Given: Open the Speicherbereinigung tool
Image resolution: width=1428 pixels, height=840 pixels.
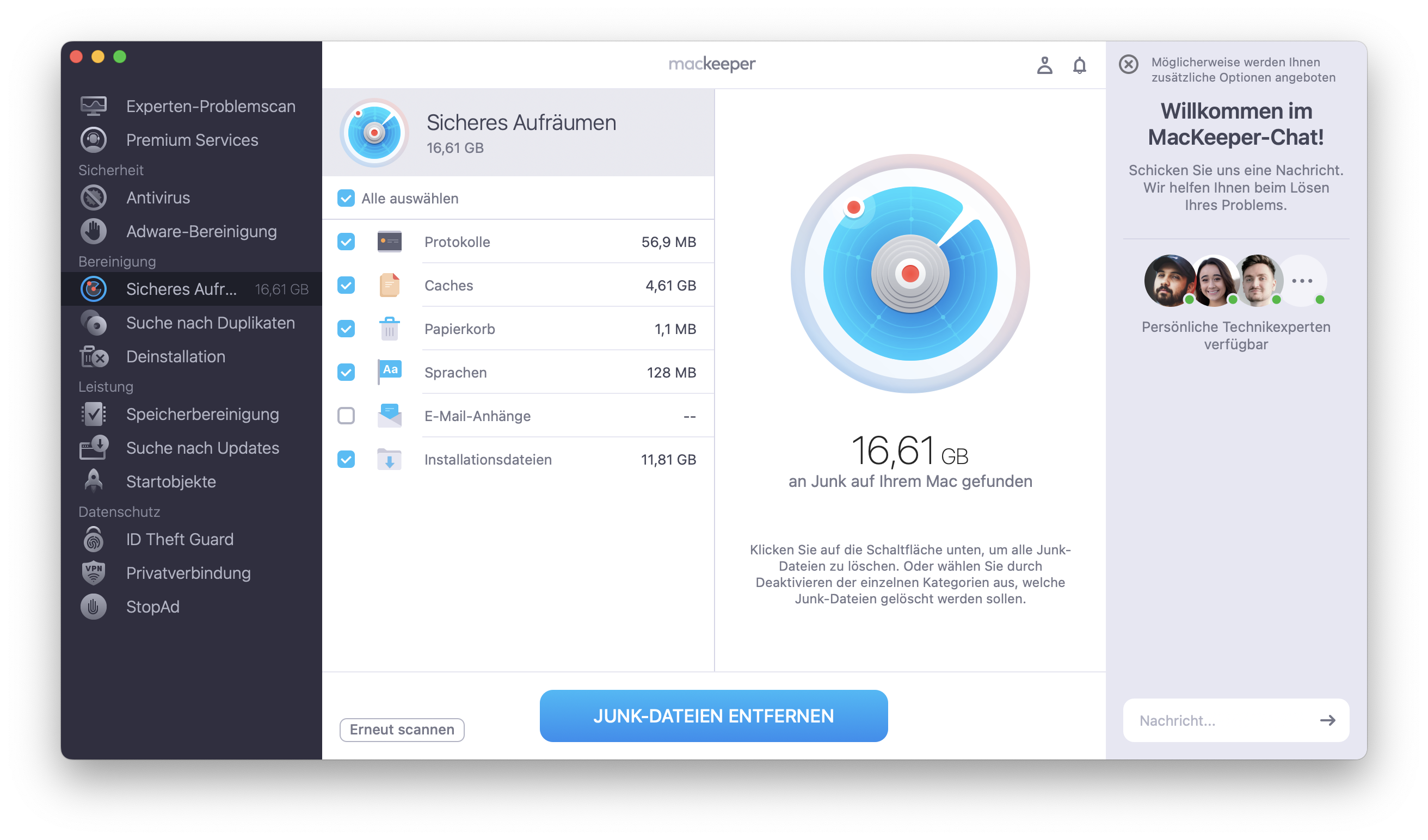Looking at the screenshot, I should tap(202, 414).
